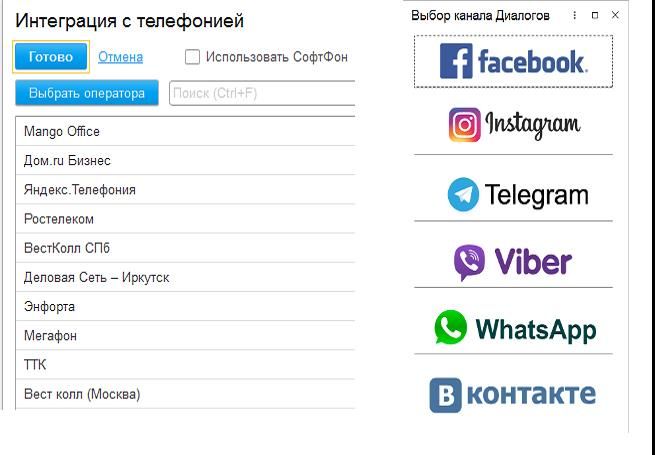The width and height of the screenshot is (655, 455).
Task: Click the Отмена link
Action: pyautogui.click(x=120, y=57)
